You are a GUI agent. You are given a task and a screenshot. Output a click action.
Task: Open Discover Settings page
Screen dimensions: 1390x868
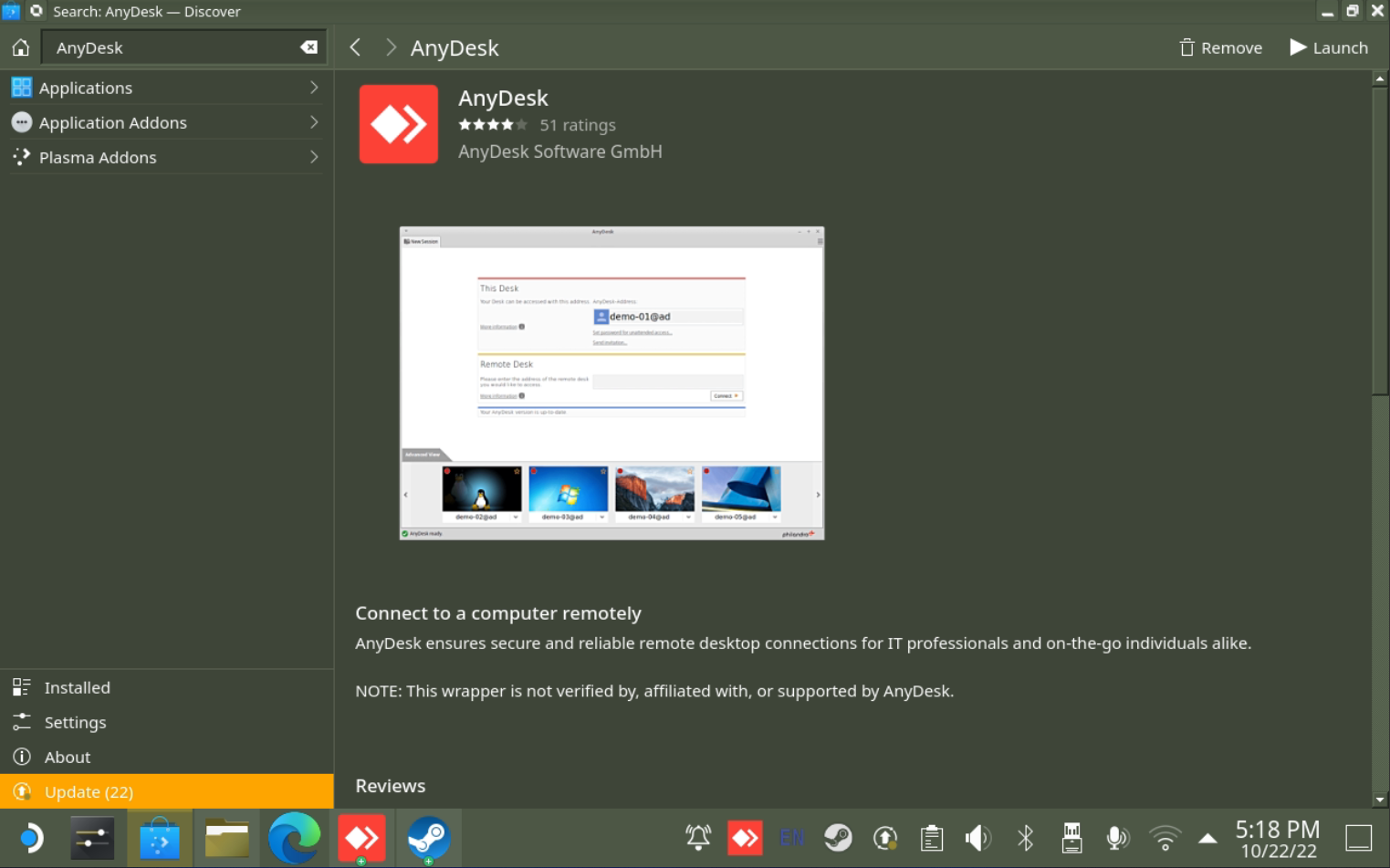tap(167, 722)
